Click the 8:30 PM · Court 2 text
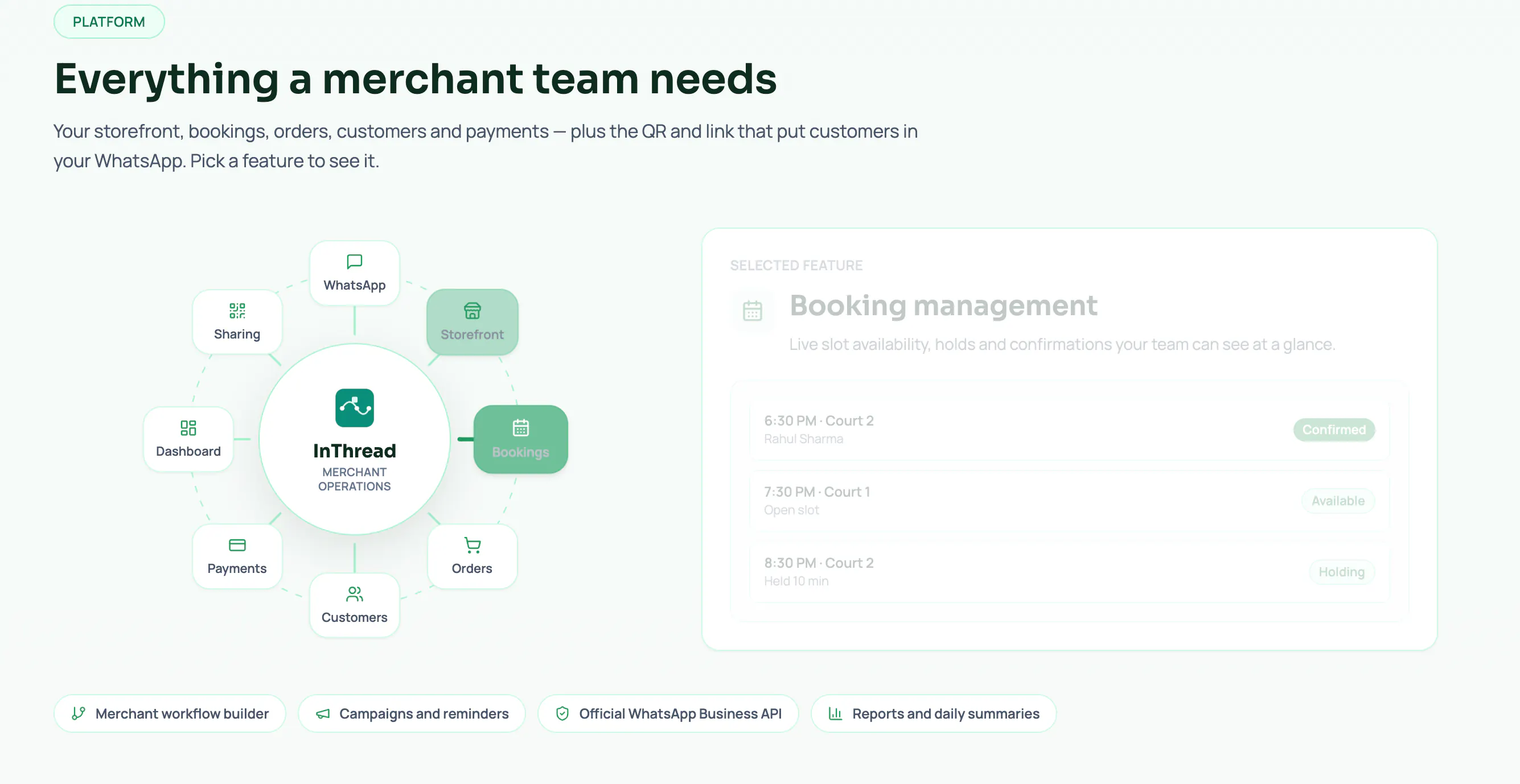Image resolution: width=1520 pixels, height=784 pixels. pyautogui.click(x=819, y=563)
